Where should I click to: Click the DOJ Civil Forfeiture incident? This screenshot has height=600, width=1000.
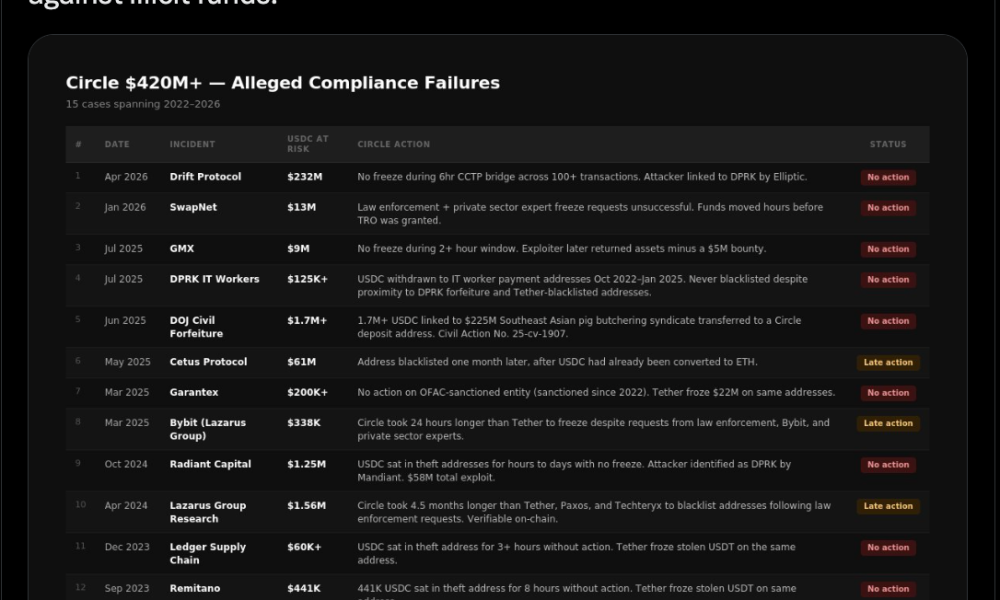[x=196, y=327]
